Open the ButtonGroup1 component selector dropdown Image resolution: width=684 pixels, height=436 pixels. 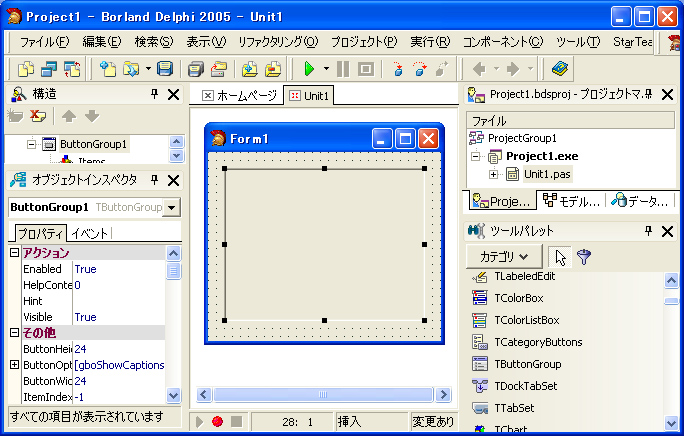click(x=172, y=207)
